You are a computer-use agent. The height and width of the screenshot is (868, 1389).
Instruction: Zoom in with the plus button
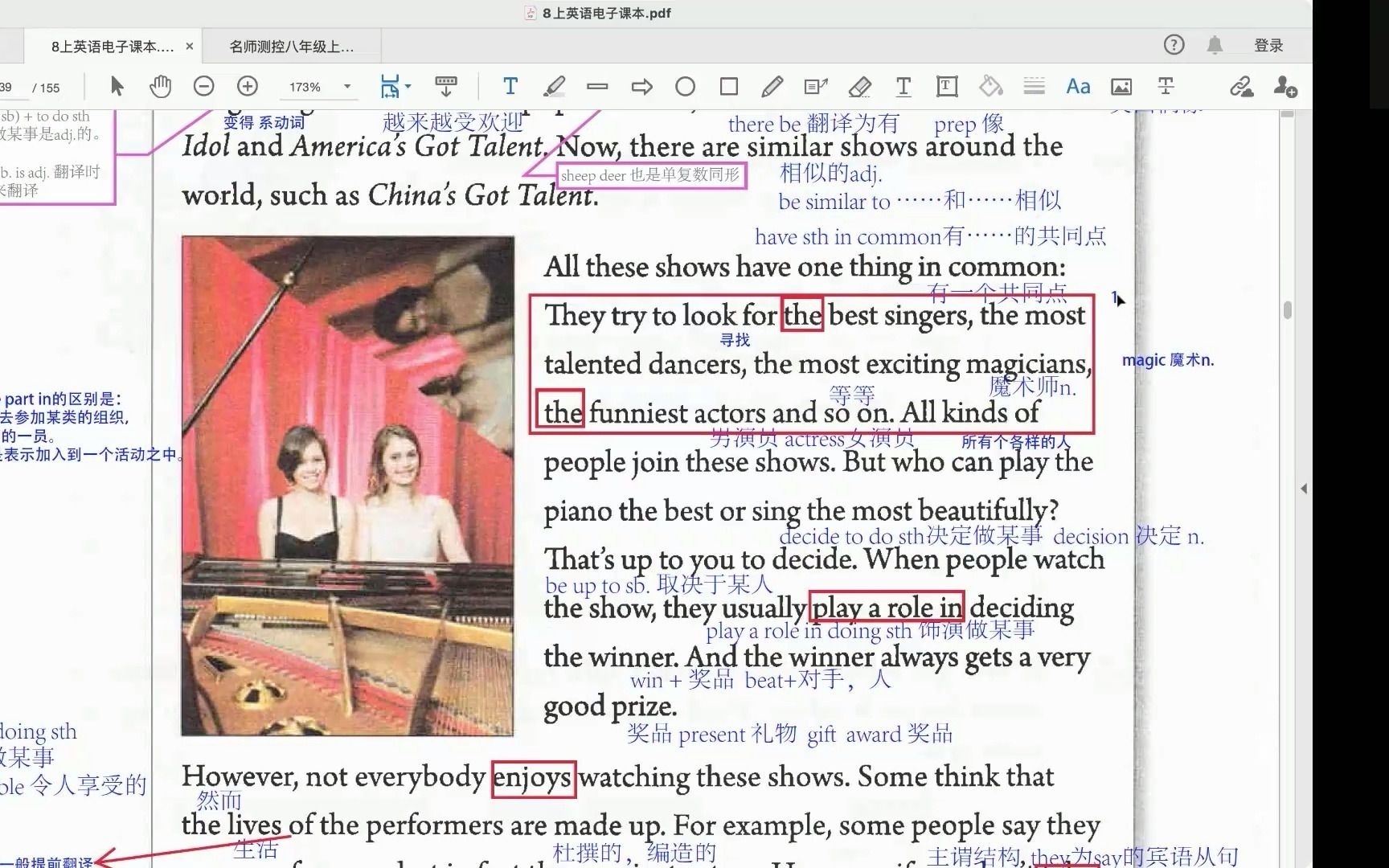click(248, 86)
